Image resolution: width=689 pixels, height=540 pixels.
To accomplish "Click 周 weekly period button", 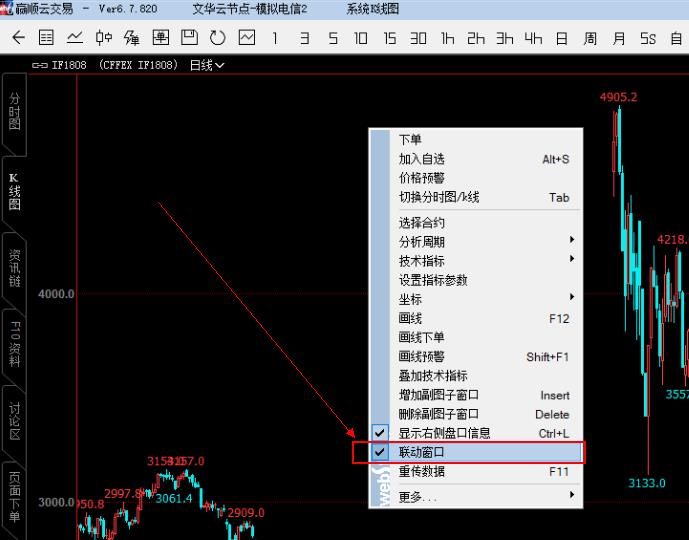I will 591,38.
